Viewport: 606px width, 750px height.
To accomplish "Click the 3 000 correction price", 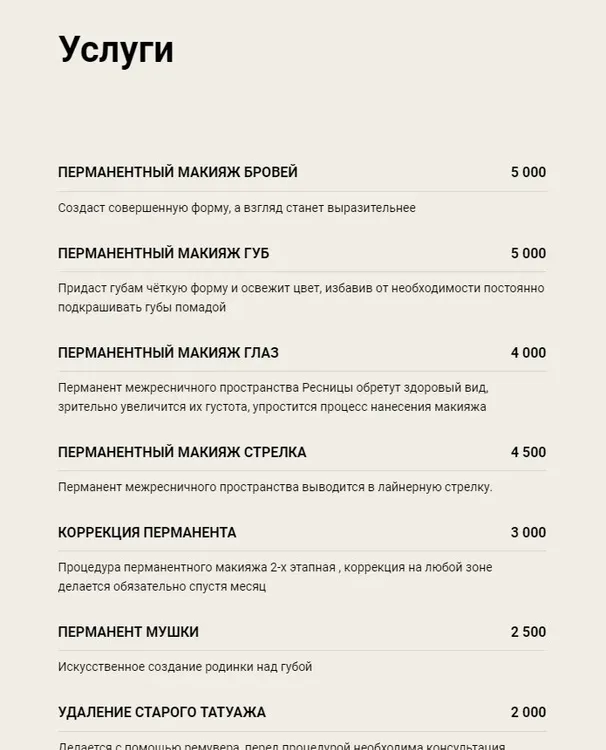I will click(528, 532).
